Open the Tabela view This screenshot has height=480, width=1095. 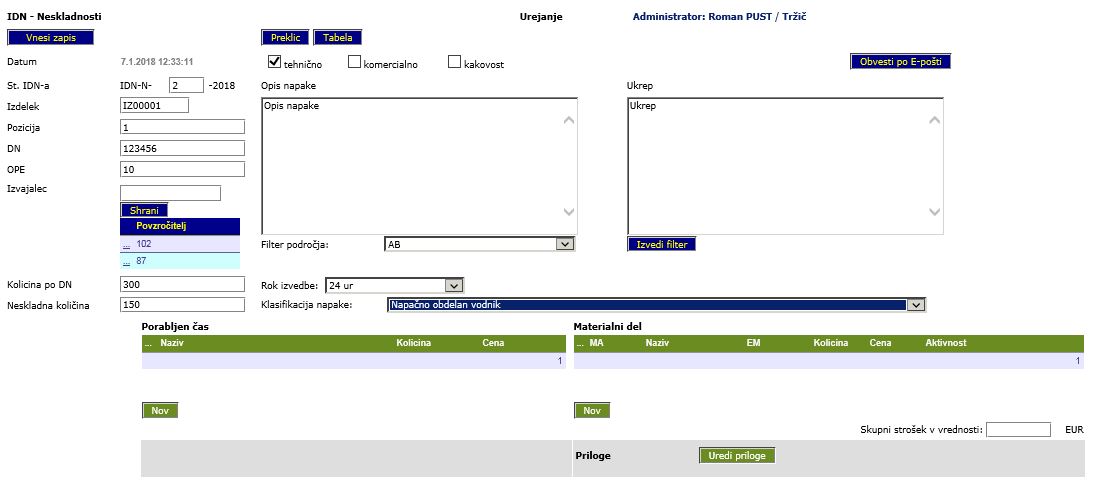pyautogui.click(x=337, y=38)
